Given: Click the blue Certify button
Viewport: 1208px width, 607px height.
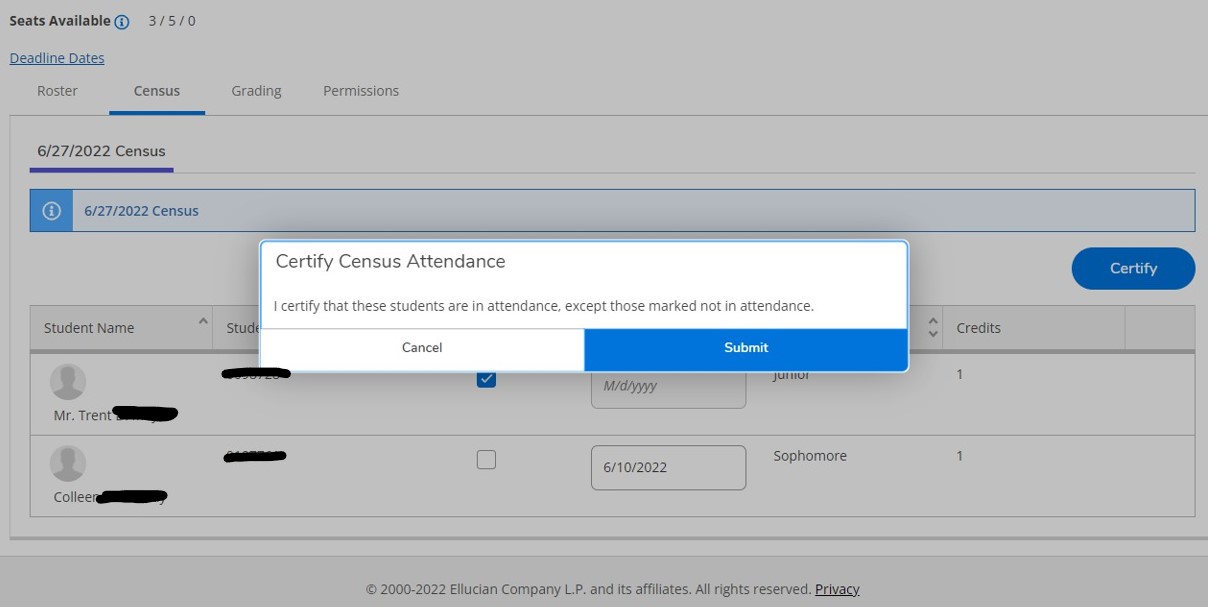Looking at the screenshot, I should (x=1132, y=268).
